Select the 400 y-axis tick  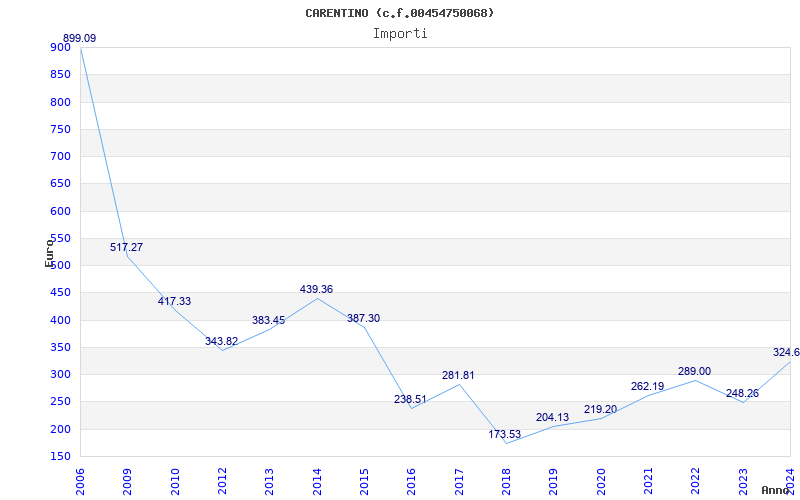click(60, 320)
